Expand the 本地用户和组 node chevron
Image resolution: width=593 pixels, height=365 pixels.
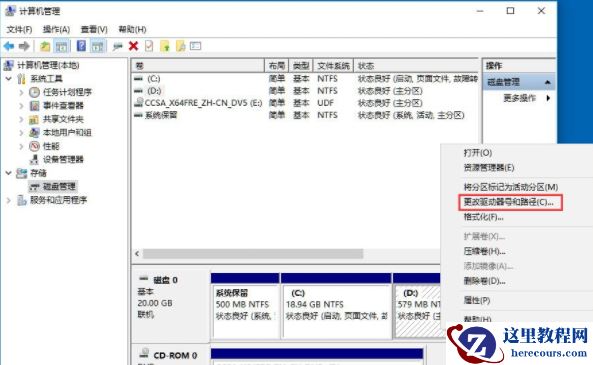coord(21,133)
